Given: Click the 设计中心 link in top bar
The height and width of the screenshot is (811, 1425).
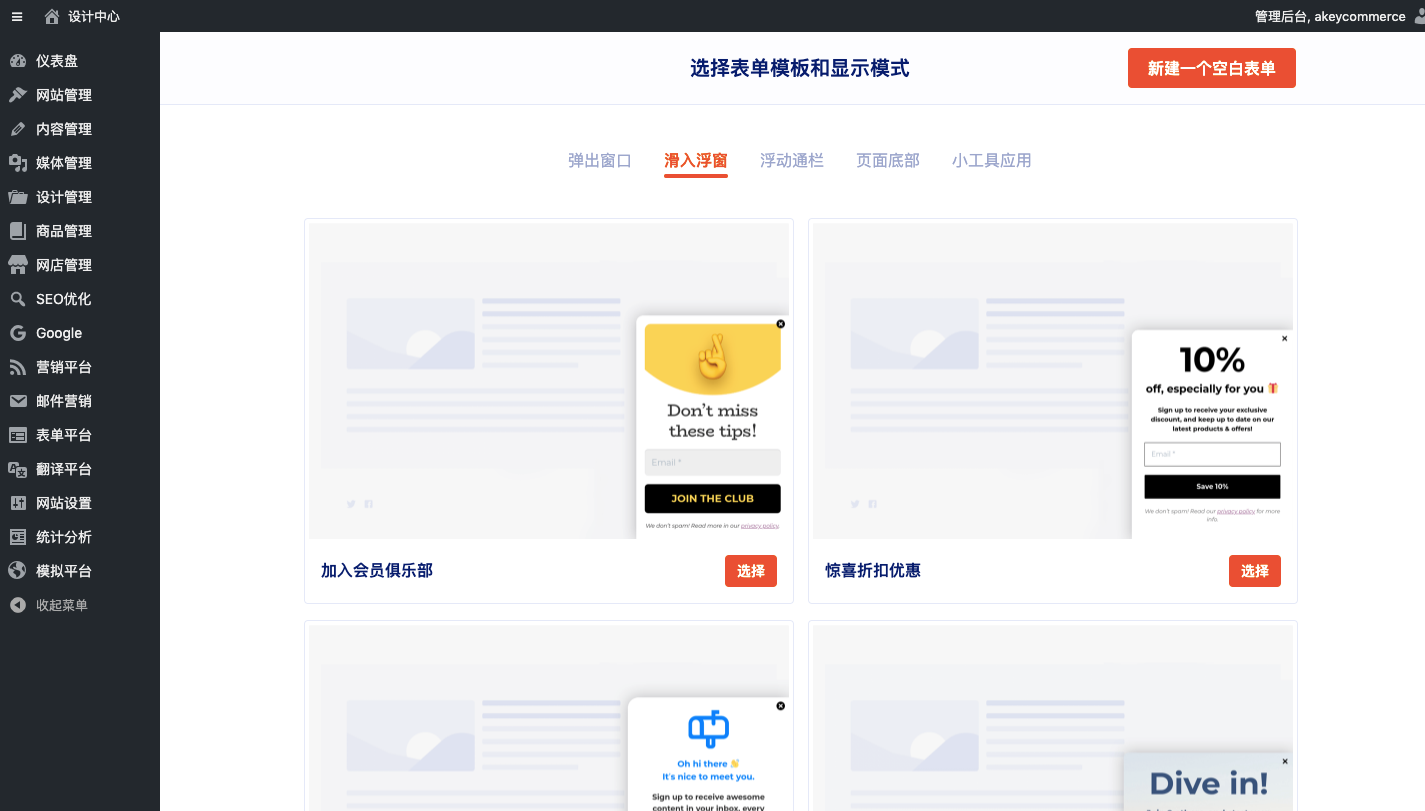Looking at the screenshot, I should pyautogui.click(x=94, y=16).
